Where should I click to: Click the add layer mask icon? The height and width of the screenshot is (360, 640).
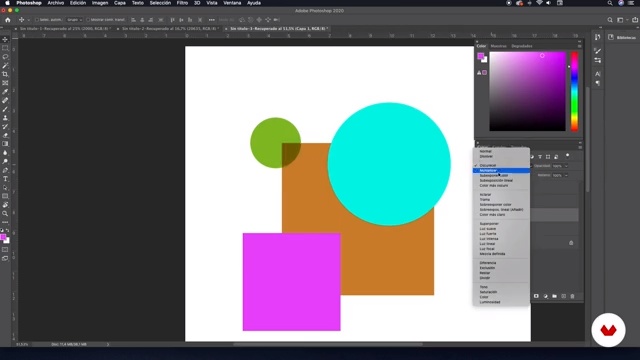coord(536,296)
